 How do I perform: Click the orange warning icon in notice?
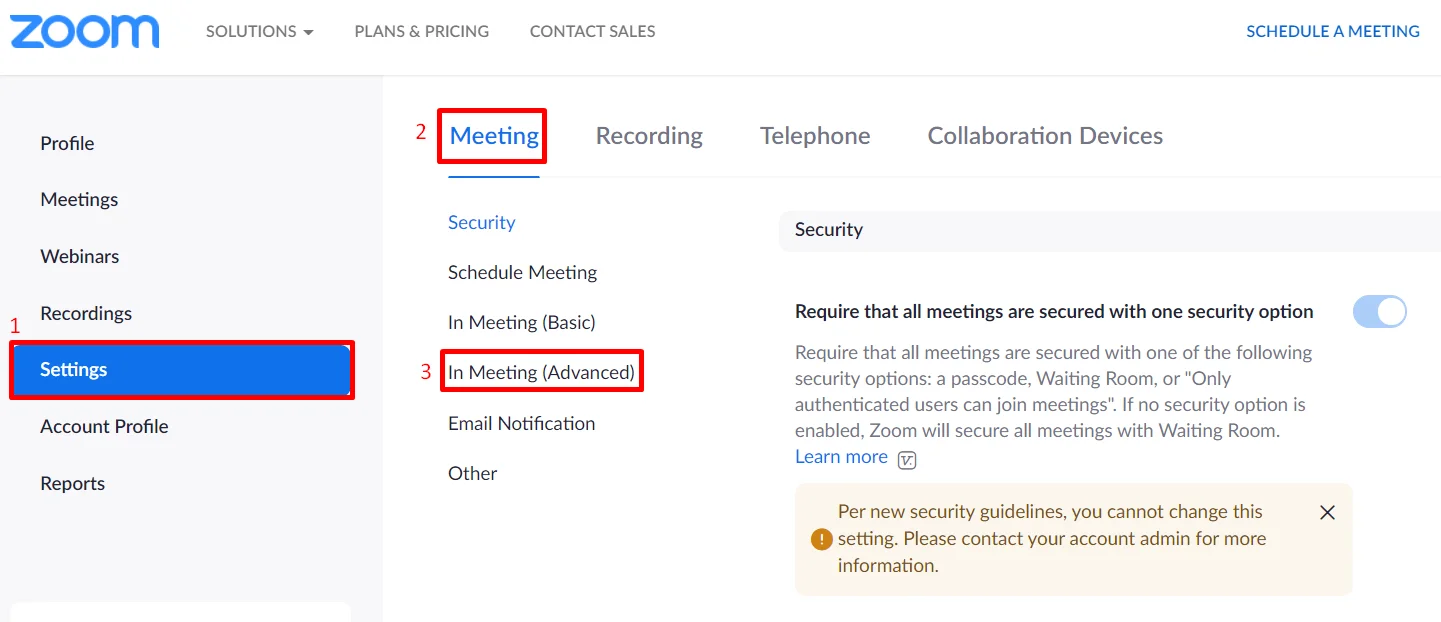[821, 539]
